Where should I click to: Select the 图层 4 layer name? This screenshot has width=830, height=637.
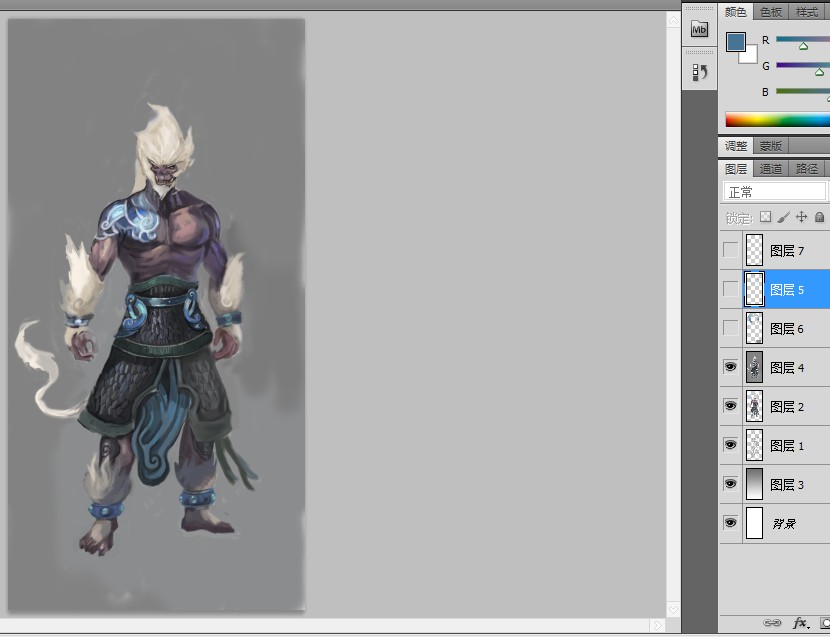[787, 367]
